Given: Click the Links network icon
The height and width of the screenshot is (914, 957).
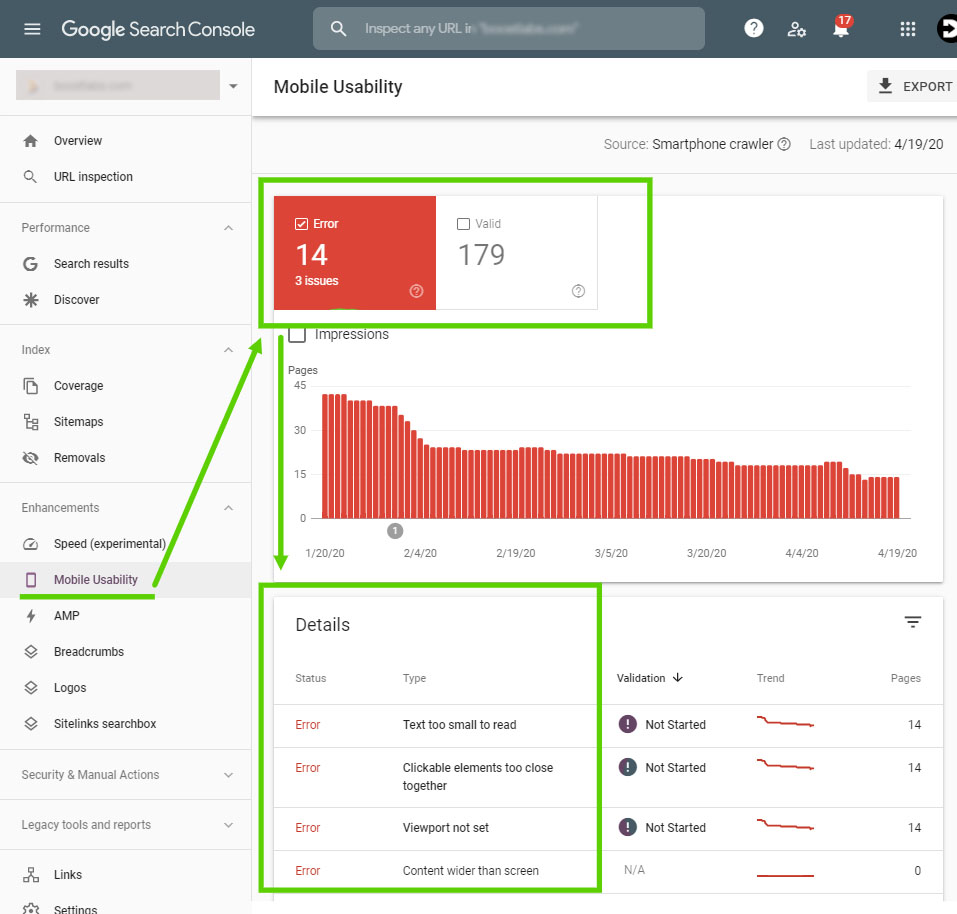Looking at the screenshot, I should [x=31, y=874].
